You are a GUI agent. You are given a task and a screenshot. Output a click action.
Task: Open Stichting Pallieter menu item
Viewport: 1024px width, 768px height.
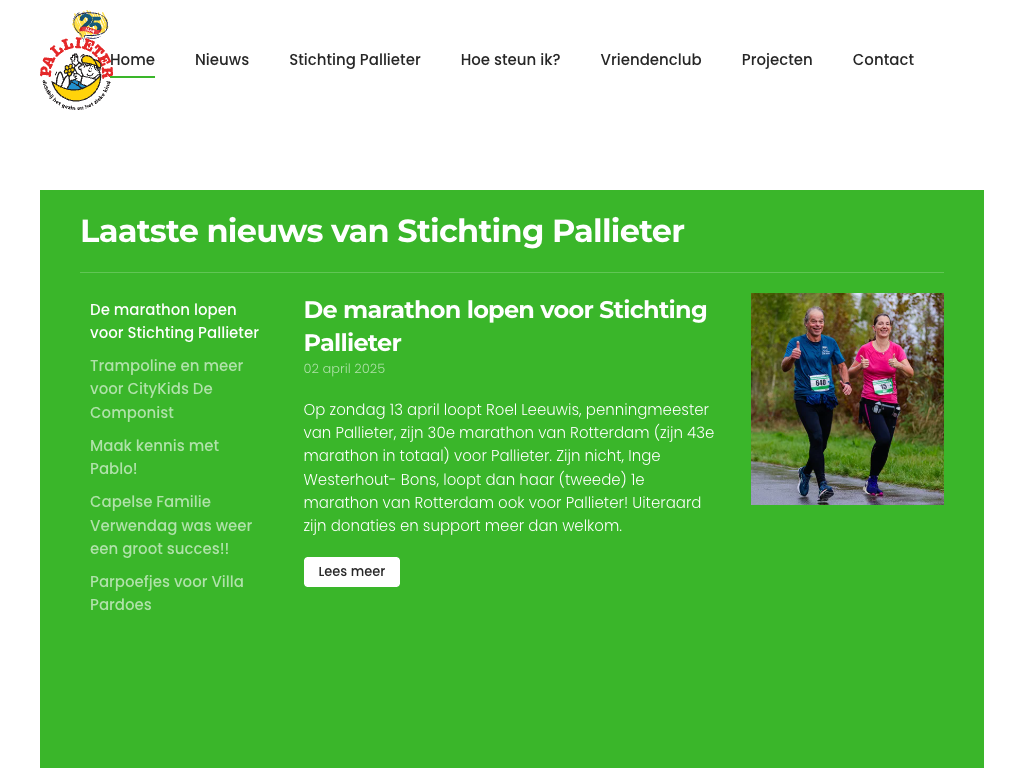(x=355, y=59)
